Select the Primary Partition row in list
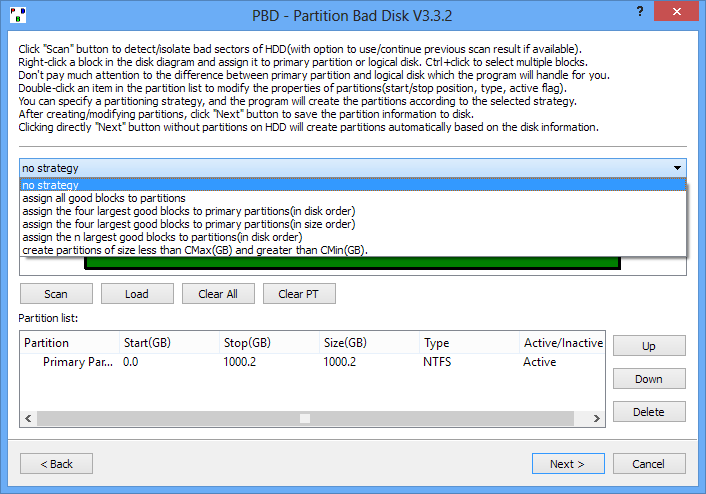The height and width of the screenshot is (494, 706). click(312, 362)
